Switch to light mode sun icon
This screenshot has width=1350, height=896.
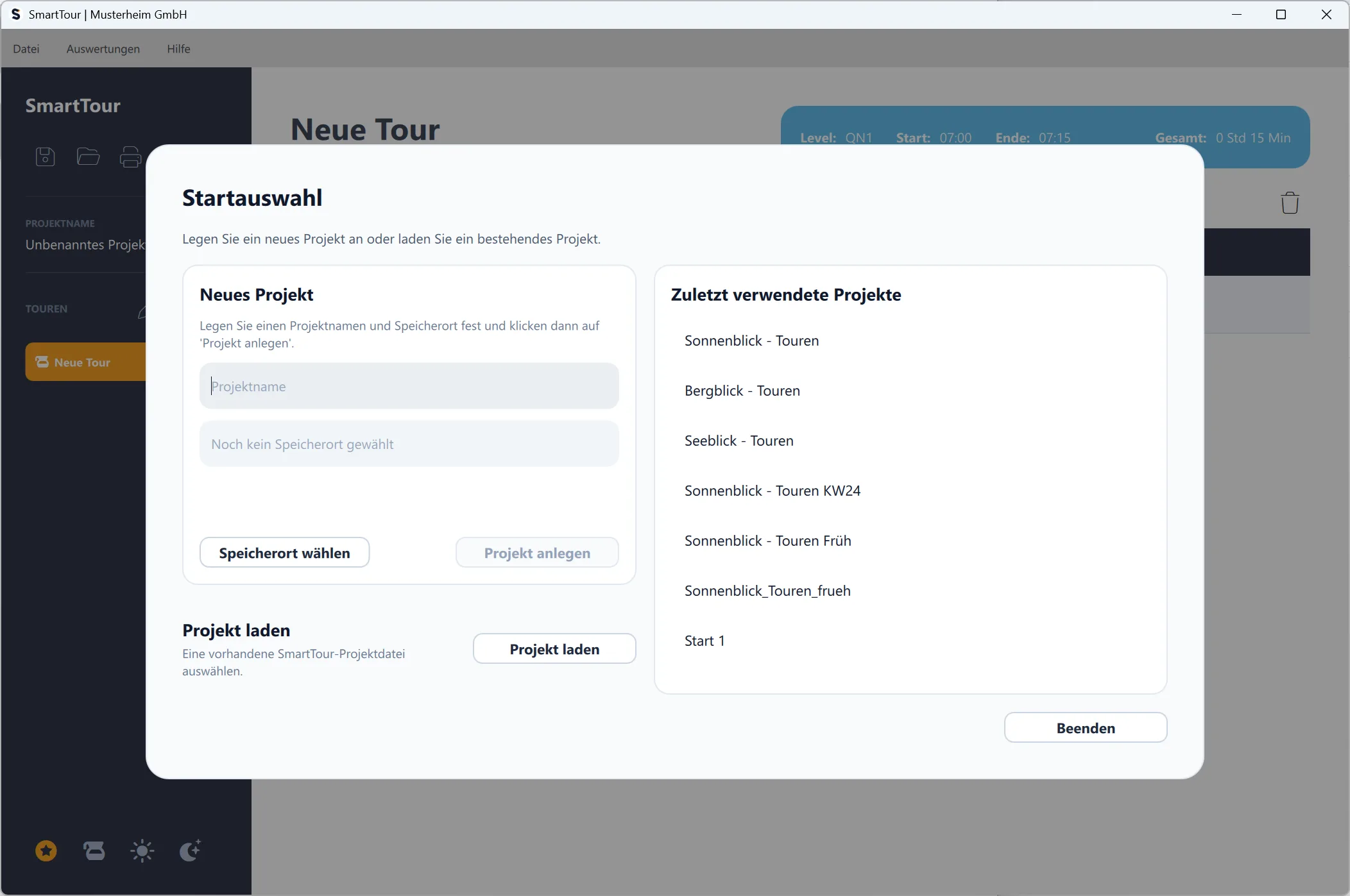point(142,851)
